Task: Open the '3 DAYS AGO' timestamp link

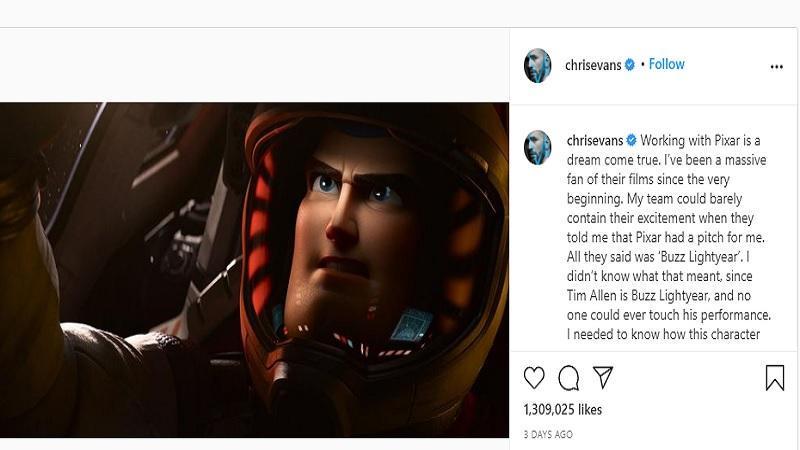Action: (548, 435)
